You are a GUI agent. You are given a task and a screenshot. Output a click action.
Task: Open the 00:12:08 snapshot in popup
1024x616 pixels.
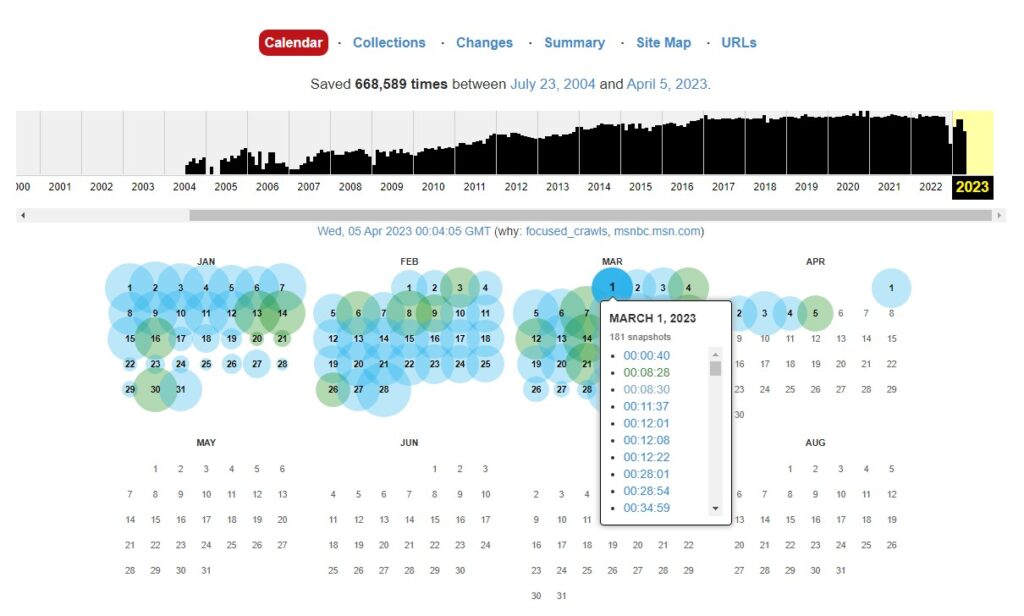[646, 440]
